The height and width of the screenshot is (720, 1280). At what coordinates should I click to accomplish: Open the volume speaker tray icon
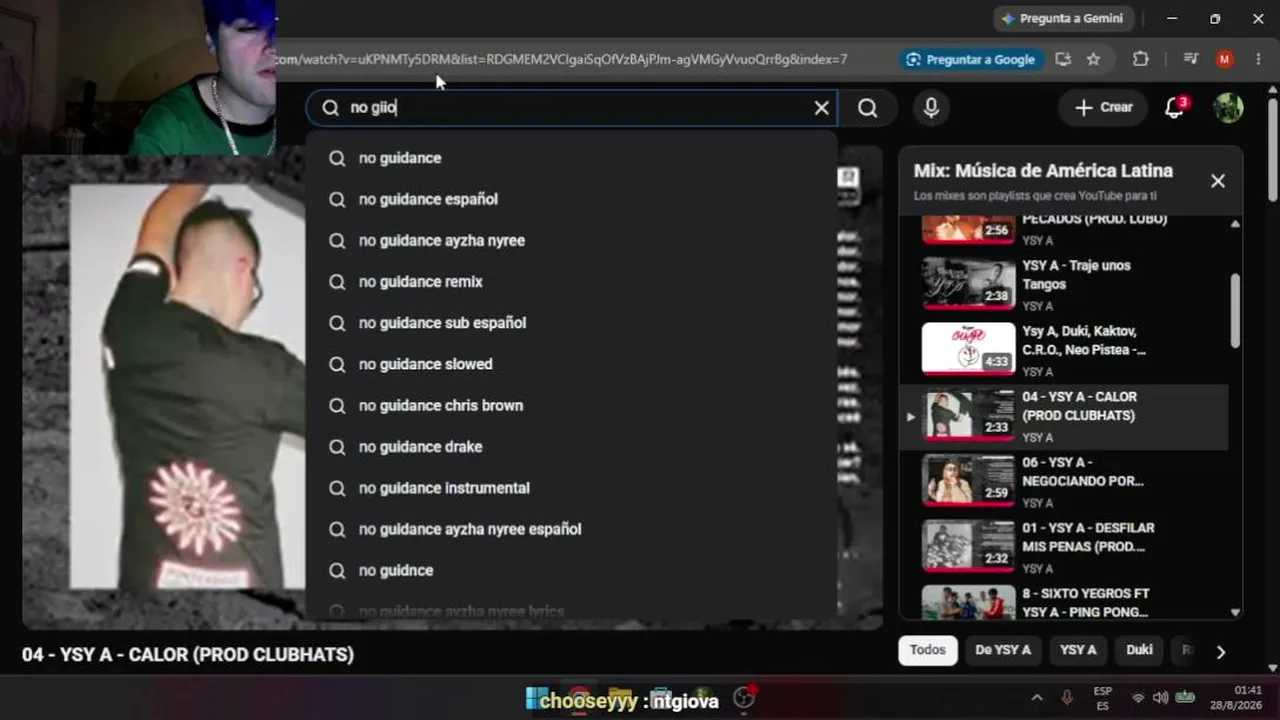click(1160, 698)
